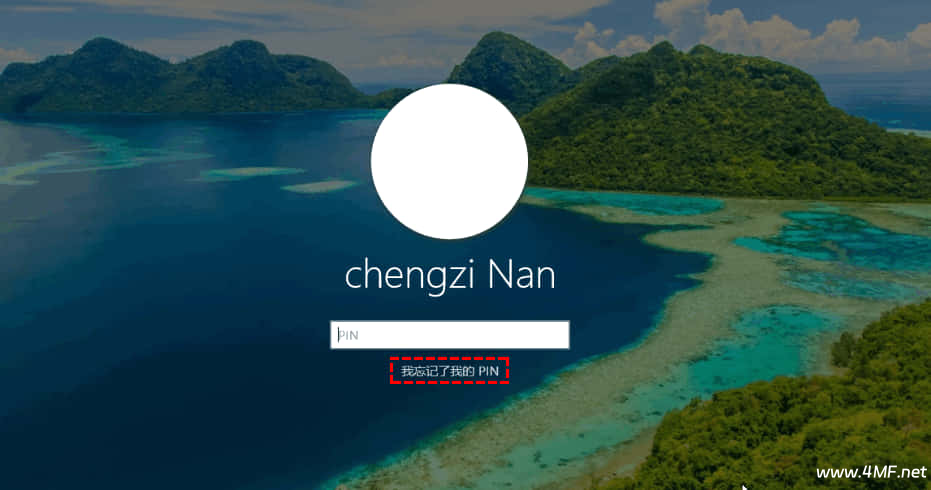931x490 pixels.
Task: Place the cursor in the white PIN box
Action: (x=449, y=335)
